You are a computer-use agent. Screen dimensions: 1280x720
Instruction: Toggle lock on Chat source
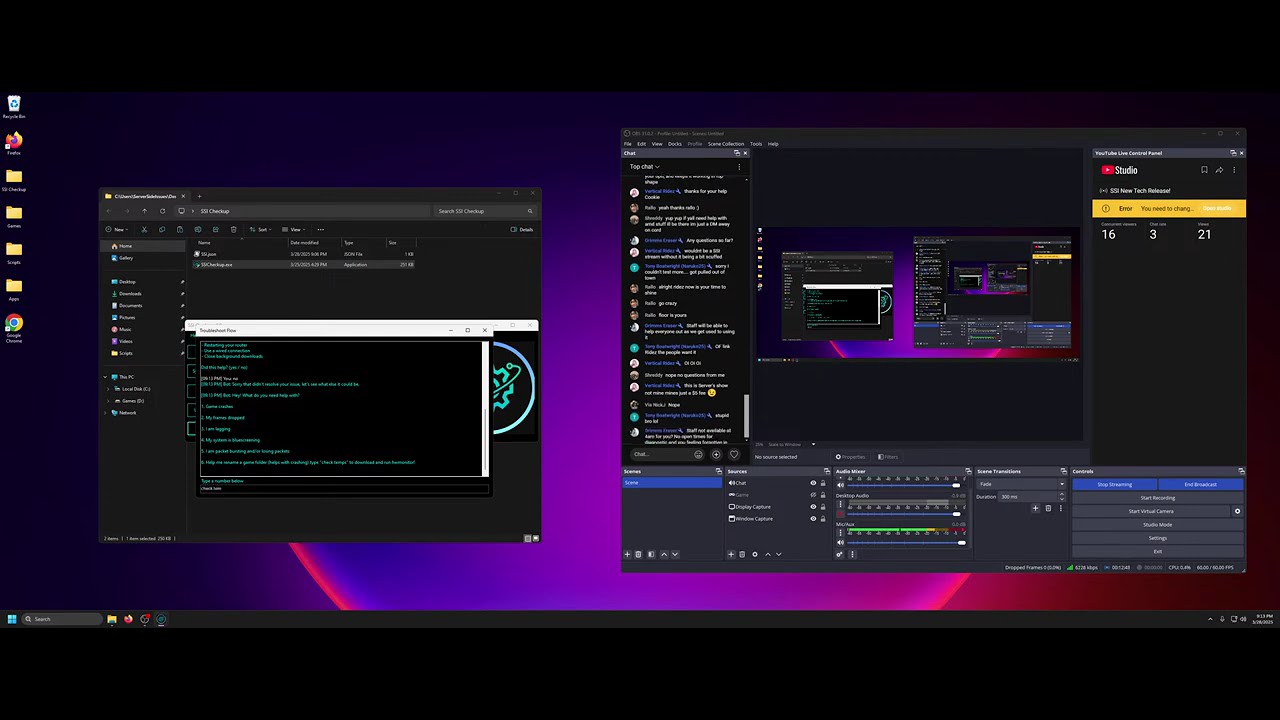tap(823, 483)
